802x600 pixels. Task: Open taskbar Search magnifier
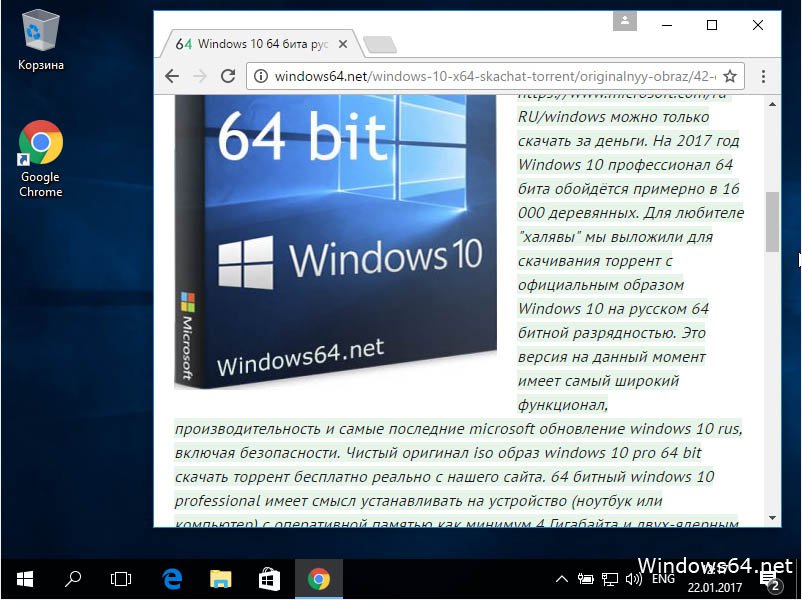coord(73,579)
